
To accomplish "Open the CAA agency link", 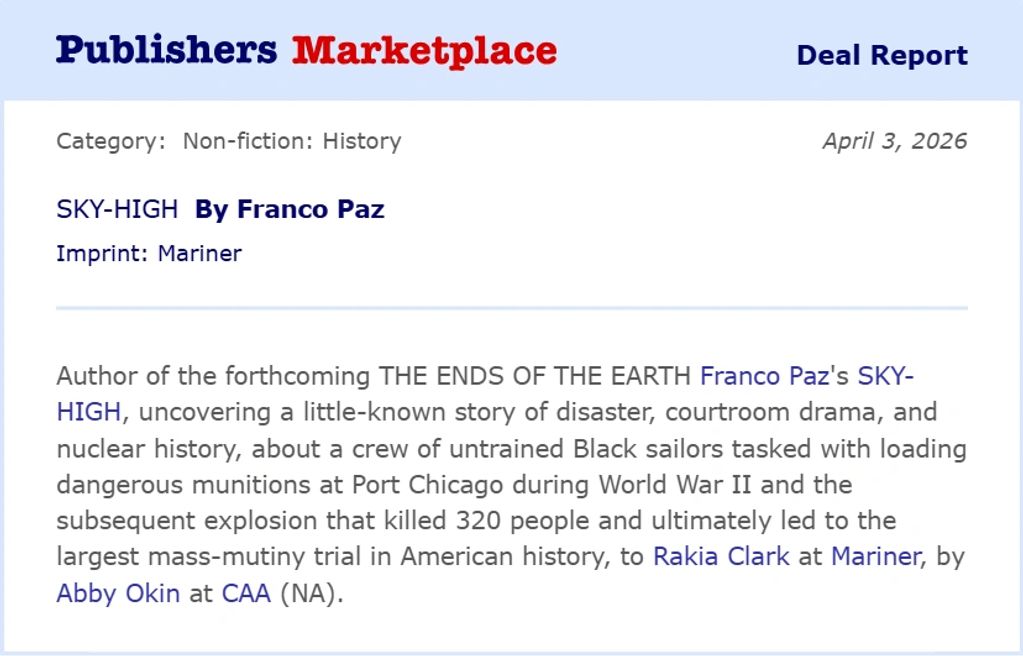I will (x=246, y=593).
